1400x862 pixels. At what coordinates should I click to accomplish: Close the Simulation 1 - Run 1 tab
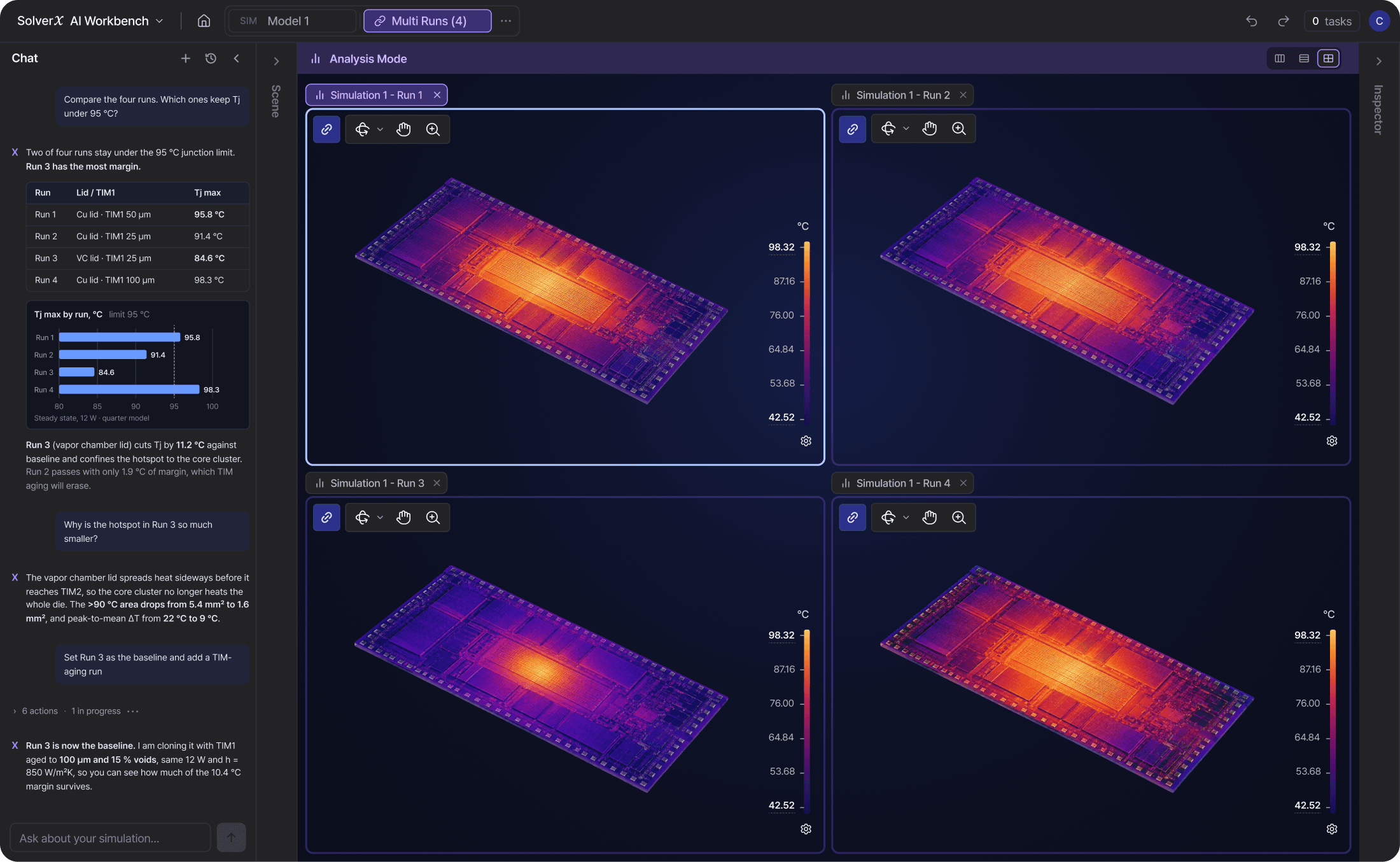(437, 95)
